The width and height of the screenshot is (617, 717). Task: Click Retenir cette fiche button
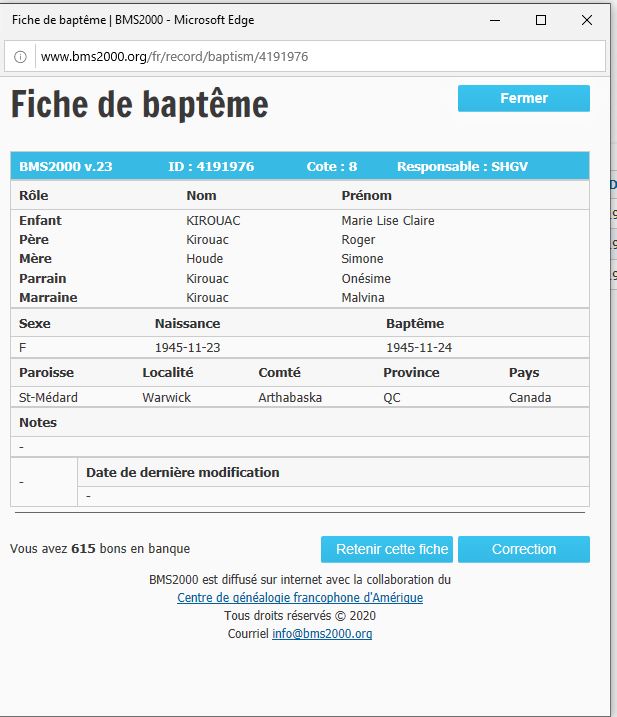[x=387, y=549]
